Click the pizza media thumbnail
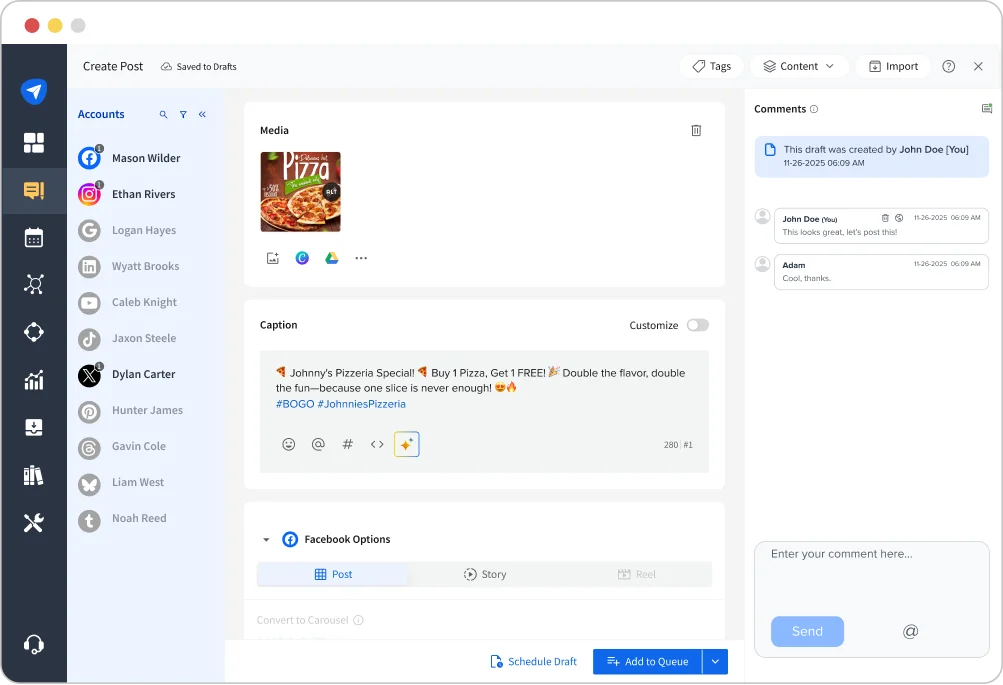The width and height of the screenshot is (1003, 685). [301, 192]
